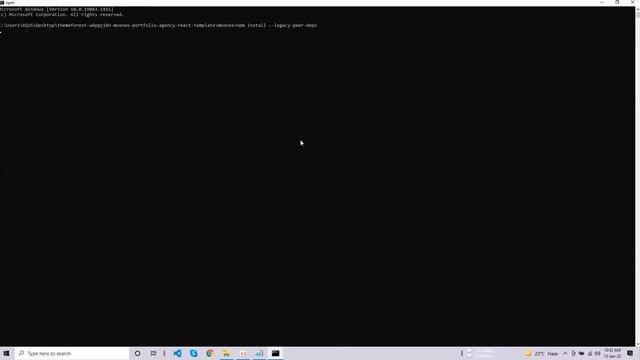640x360 pixels.
Task: Open the taskbar clock and date
Action: pyautogui.click(x=613, y=353)
